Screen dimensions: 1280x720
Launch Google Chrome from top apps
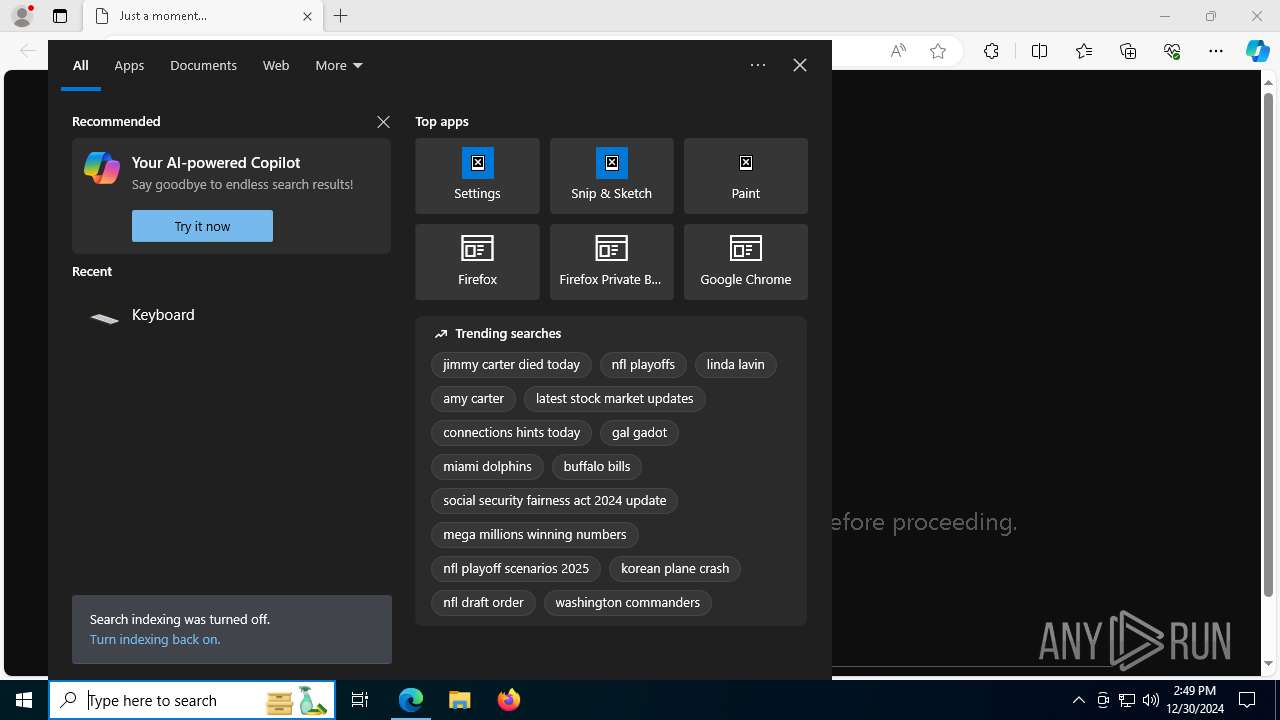coord(745,262)
